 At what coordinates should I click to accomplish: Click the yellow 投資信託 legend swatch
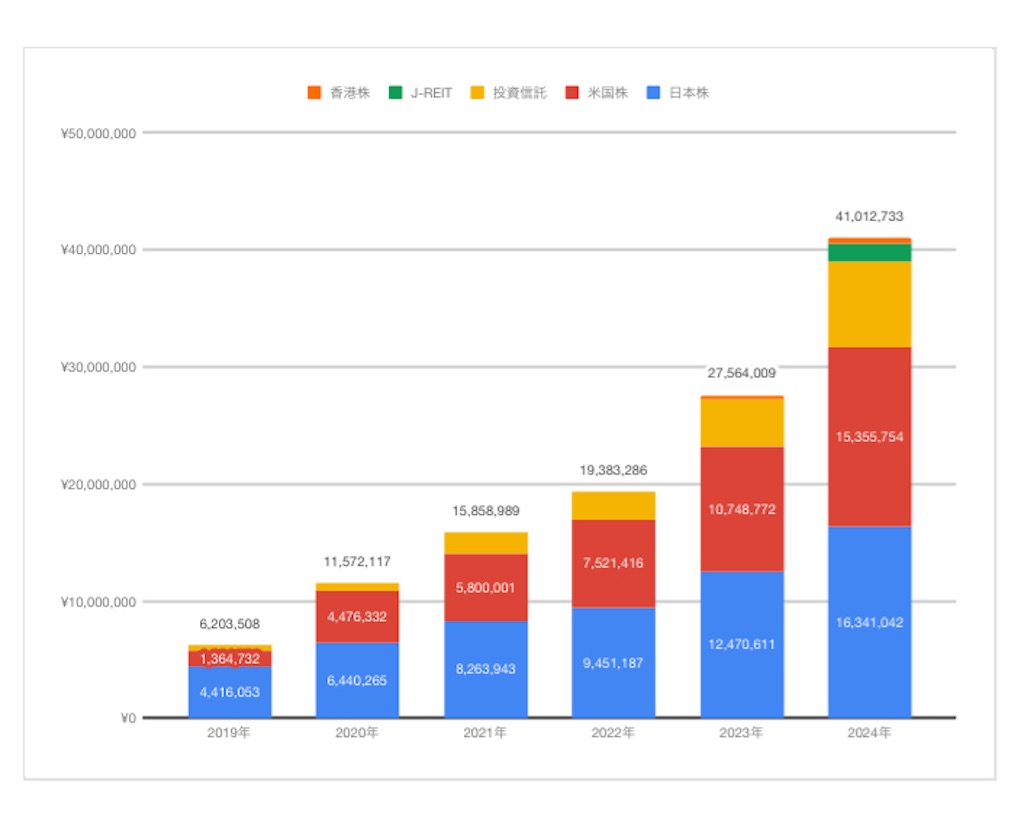pyautogui.click(x=477, y=93)
